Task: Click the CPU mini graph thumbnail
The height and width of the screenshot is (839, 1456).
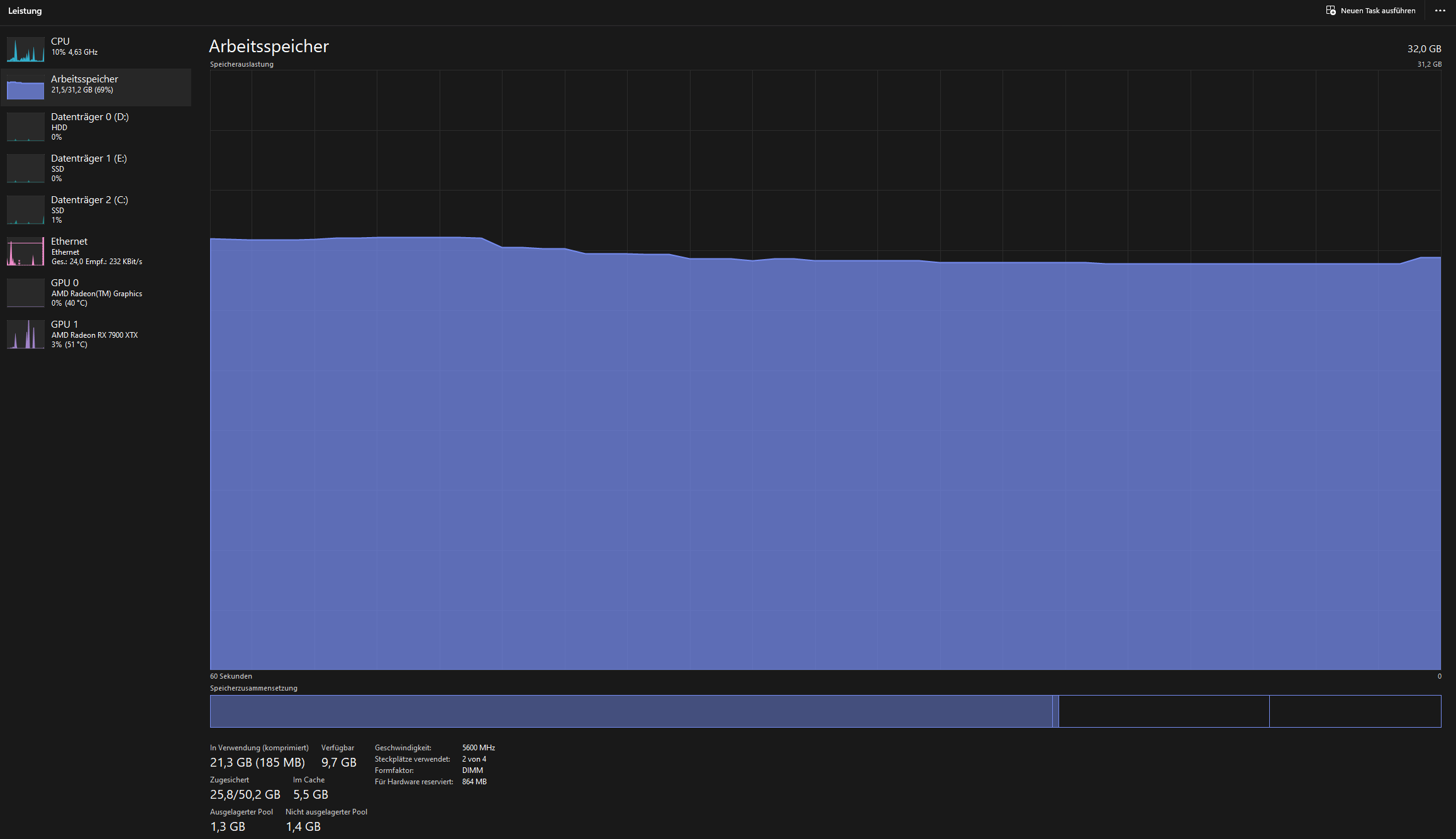Action: click(25, 49)
